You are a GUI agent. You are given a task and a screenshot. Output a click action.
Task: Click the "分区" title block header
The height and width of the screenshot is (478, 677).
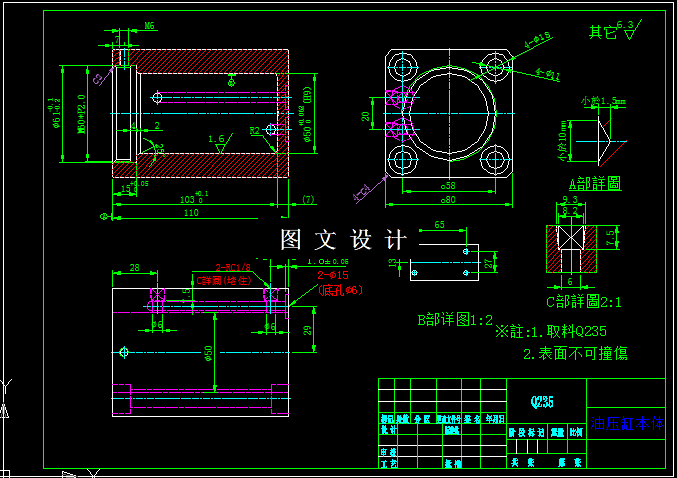click(x=422, y=419)
